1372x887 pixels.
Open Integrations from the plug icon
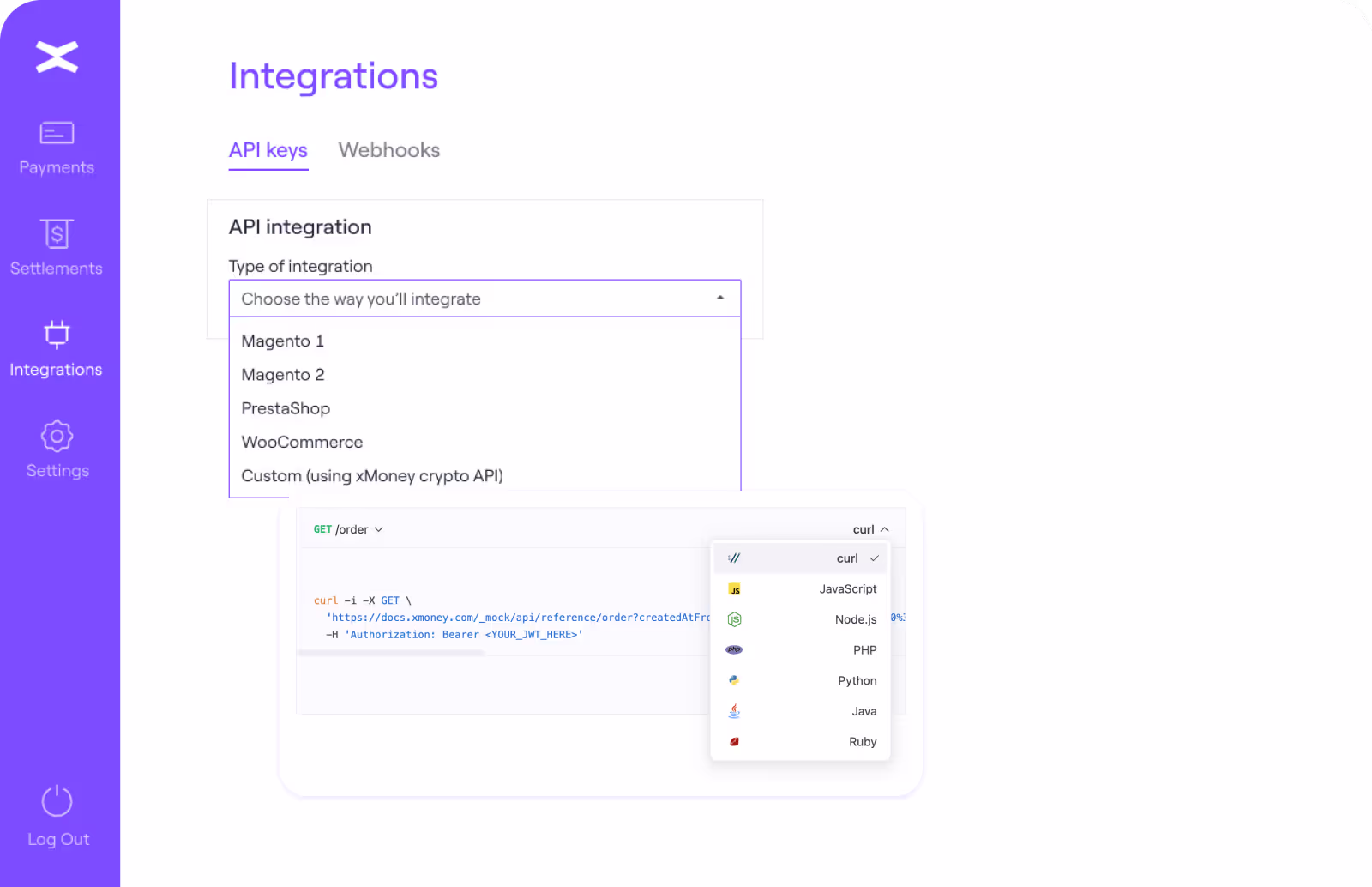[57, 335]
